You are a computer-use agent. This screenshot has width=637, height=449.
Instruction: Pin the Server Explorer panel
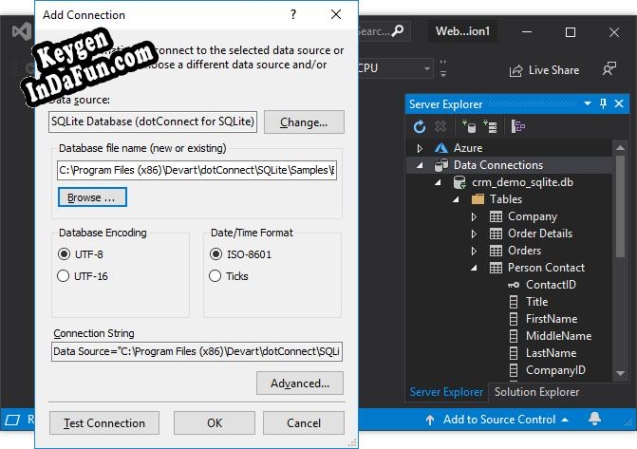coord(603,104)
